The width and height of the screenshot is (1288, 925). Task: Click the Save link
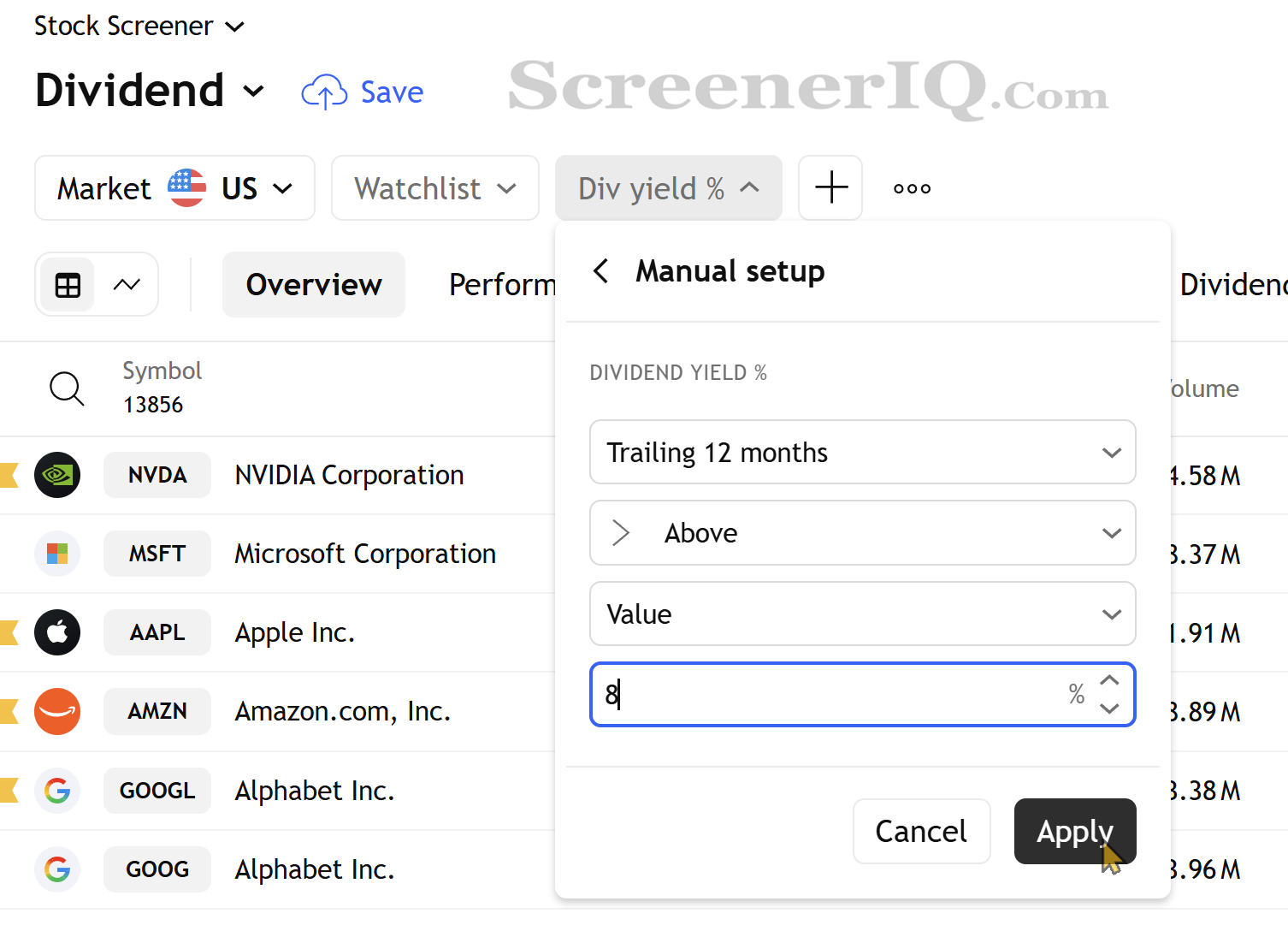coord(392,92)
